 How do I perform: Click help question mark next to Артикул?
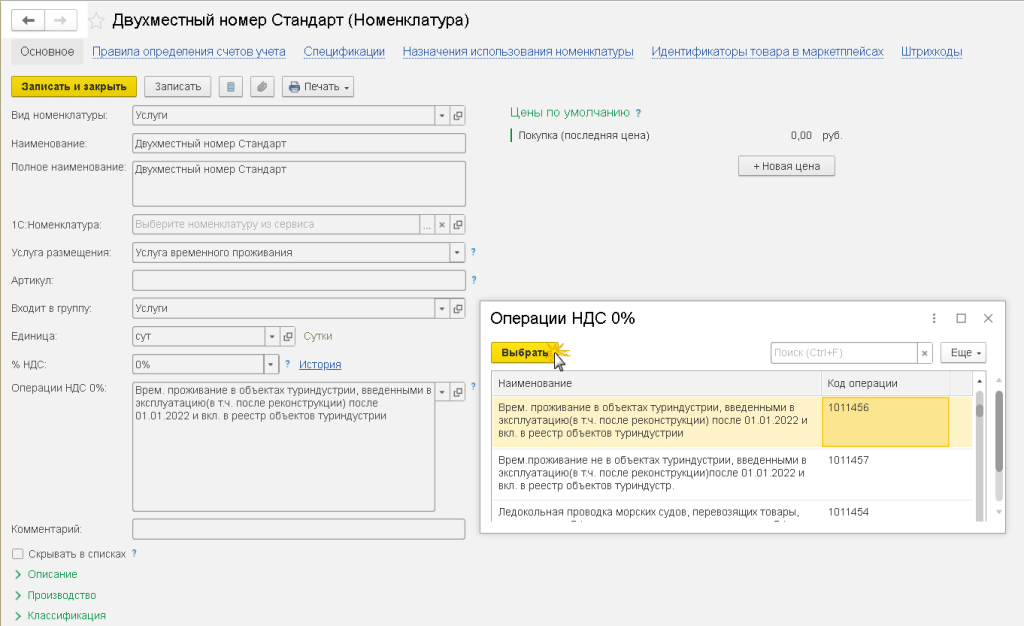(473, 281)
